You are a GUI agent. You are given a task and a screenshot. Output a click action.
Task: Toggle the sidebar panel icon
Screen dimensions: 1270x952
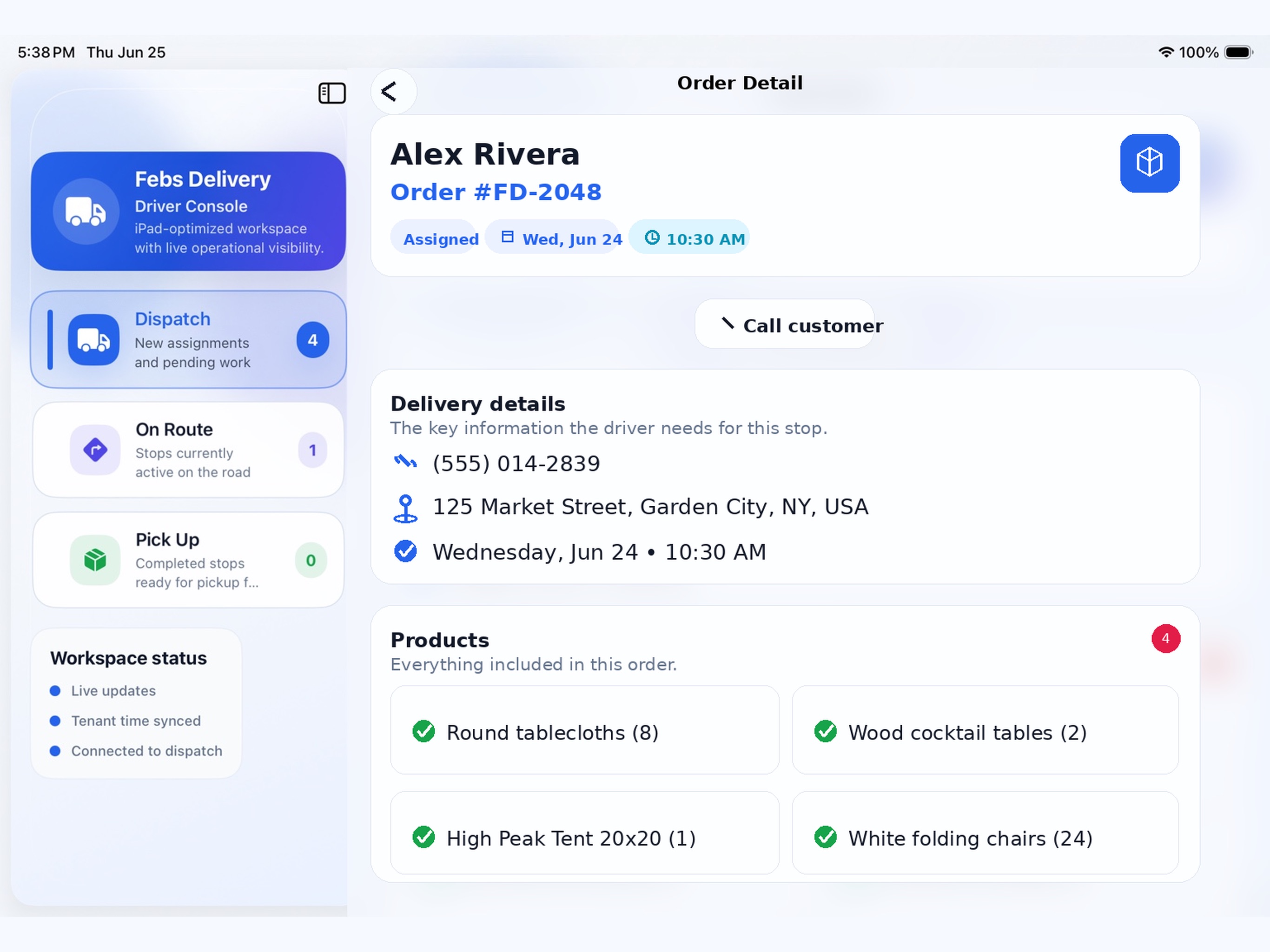(332, 93)
